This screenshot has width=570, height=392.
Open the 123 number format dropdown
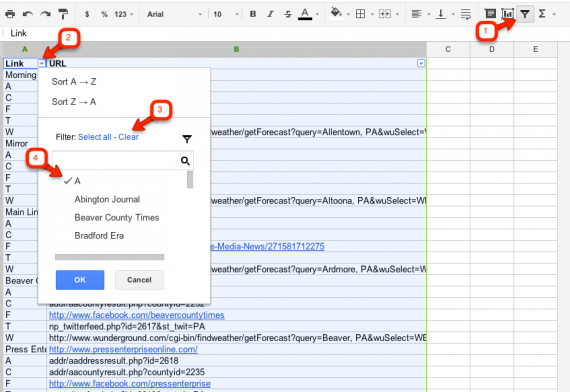coord(124,14)
